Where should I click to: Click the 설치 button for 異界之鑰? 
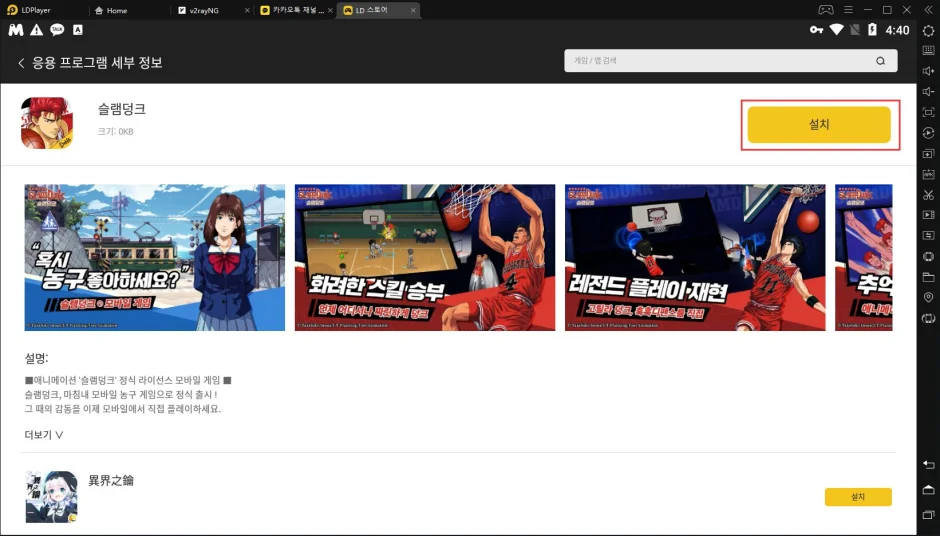point(858,497)
